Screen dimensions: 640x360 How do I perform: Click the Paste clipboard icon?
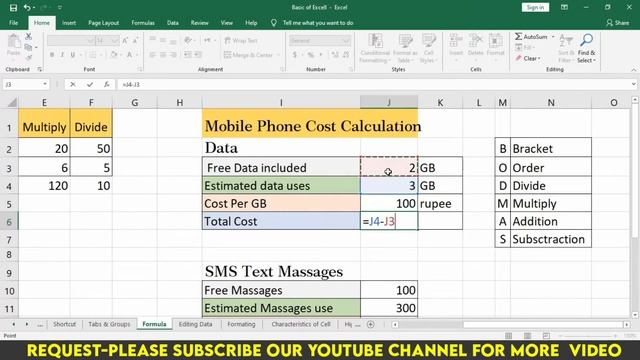pyautogui.click(x=13, y=42)
